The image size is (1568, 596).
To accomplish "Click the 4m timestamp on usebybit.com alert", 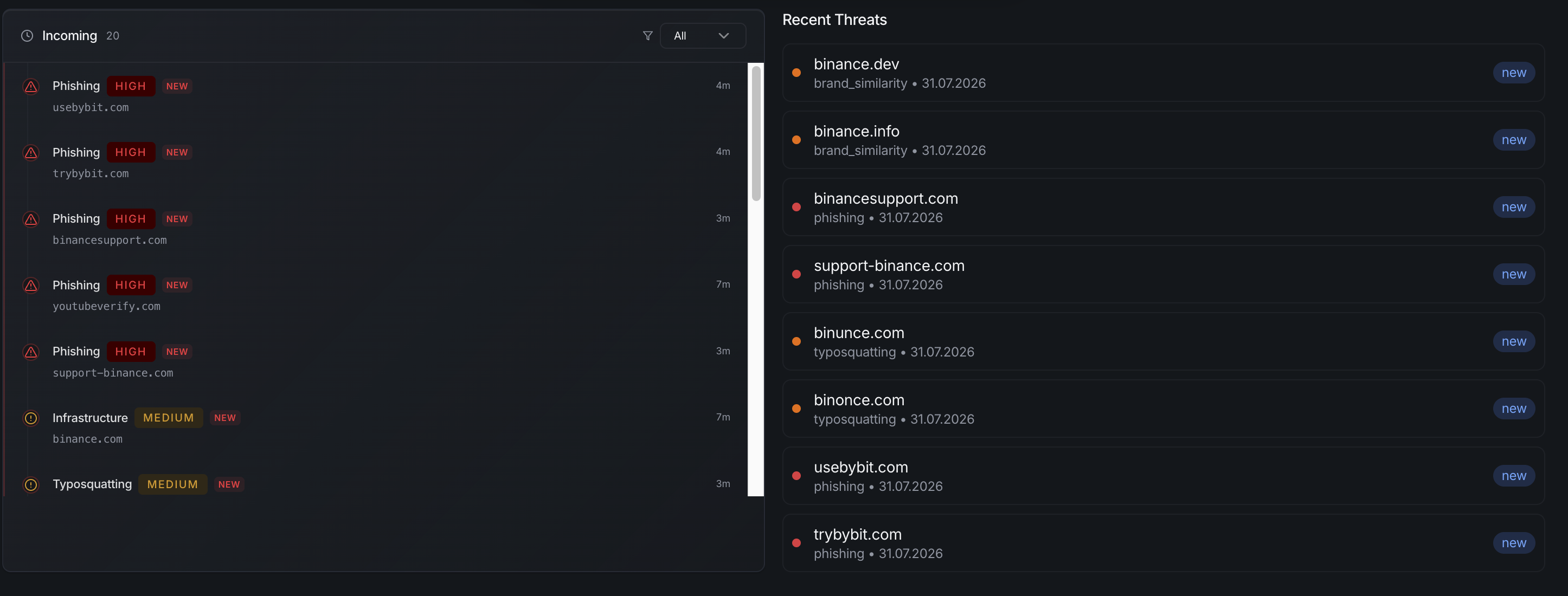I will (x=723, y=86).
